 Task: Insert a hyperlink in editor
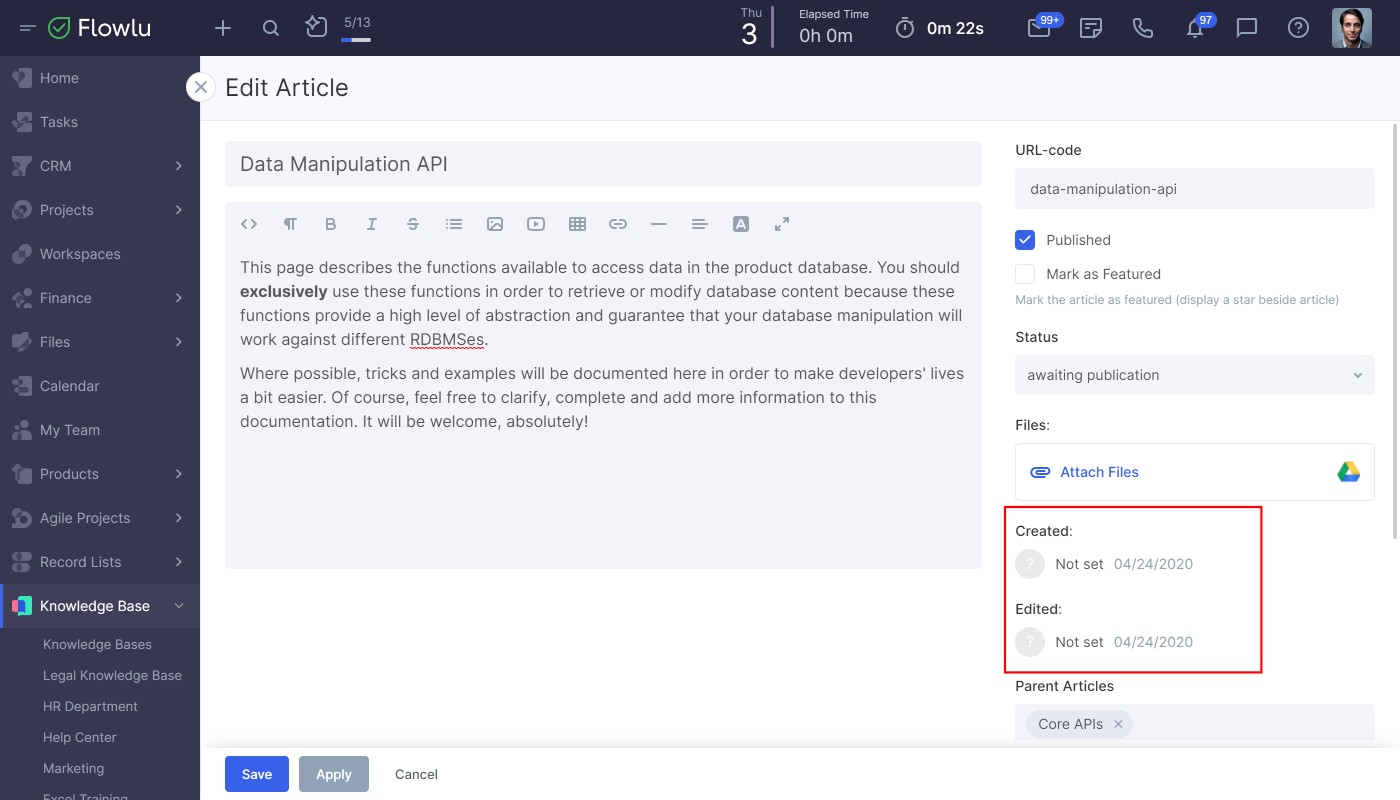tap(618, 224)
